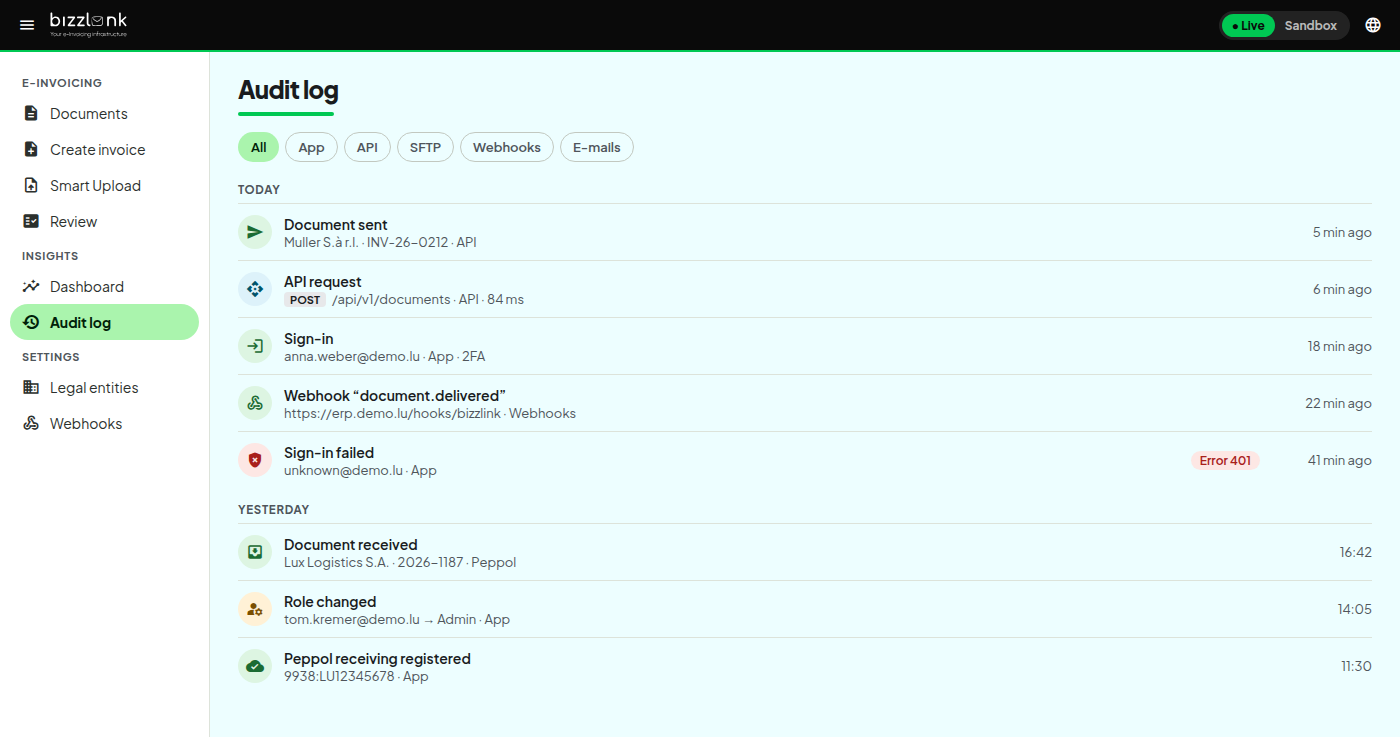Click the Documents sidebar icon
1400x737 pixels.
pyautogui.click(x=31, y=114)
